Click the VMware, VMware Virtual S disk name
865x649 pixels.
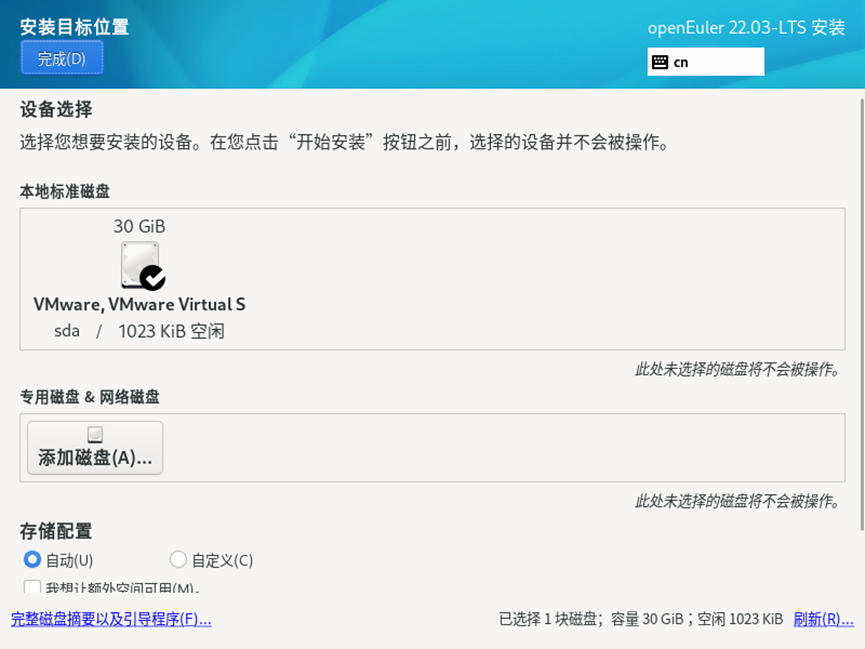pos(139,304)
